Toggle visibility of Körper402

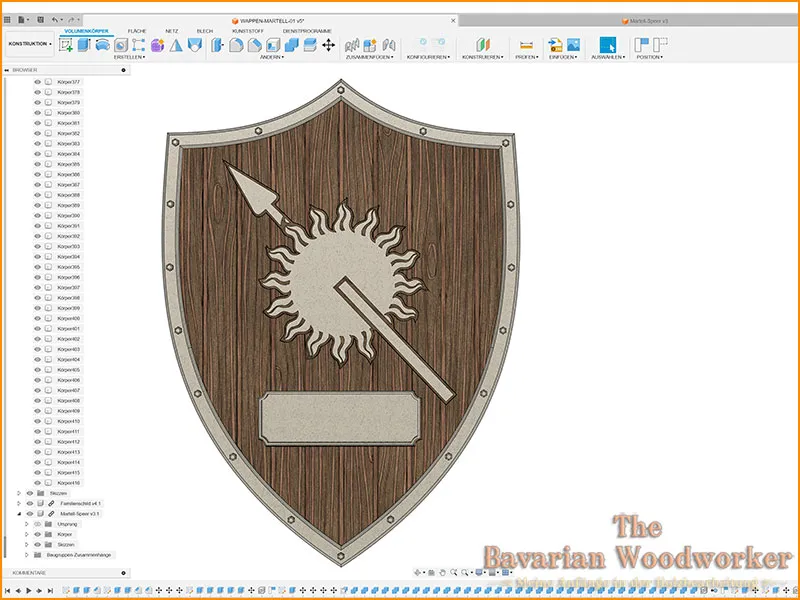coord(37,339)
